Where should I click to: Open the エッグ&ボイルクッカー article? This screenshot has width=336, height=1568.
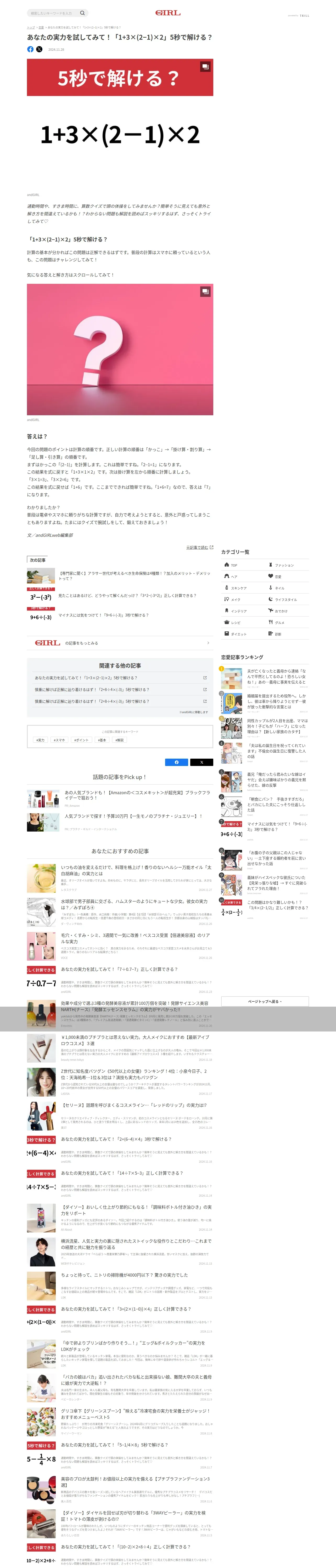[120, 1354]
